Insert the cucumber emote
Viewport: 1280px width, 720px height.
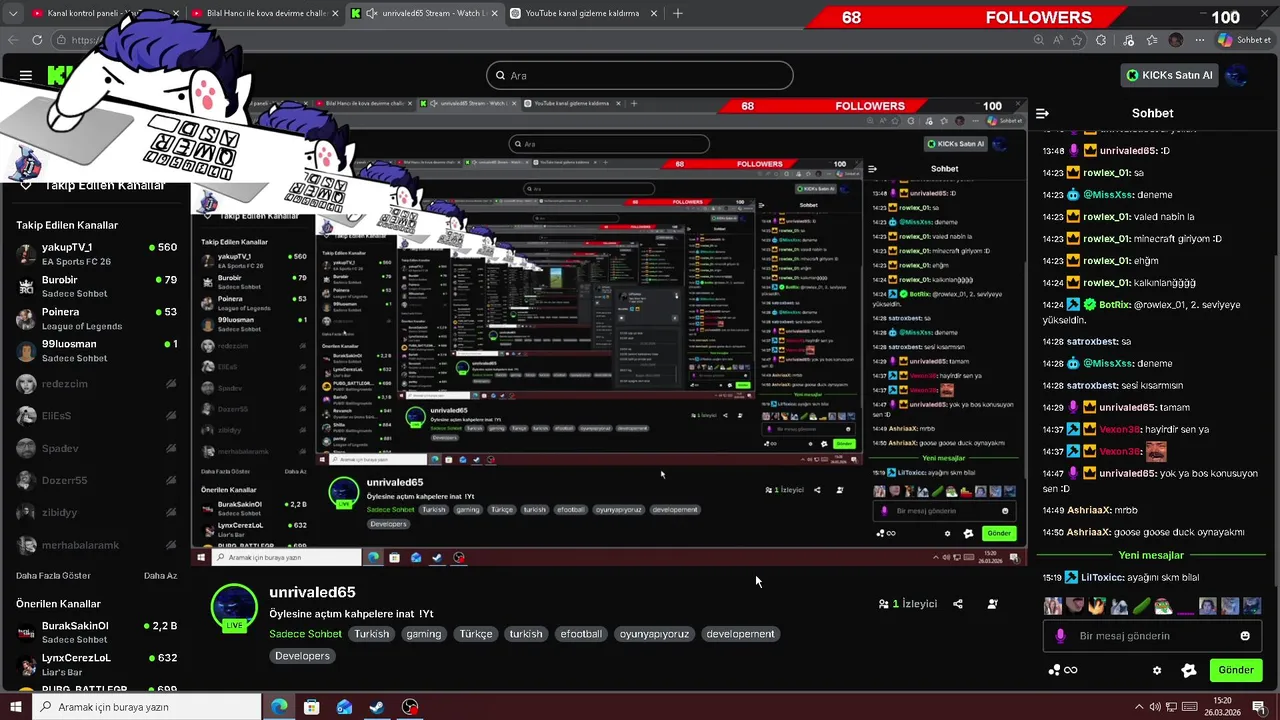coord(1142,606)
